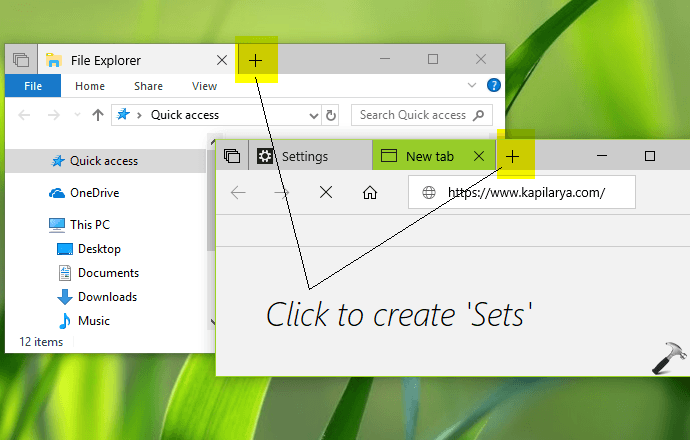Refresh the Quick access location
690x440 pixels.
coord(331,115)
